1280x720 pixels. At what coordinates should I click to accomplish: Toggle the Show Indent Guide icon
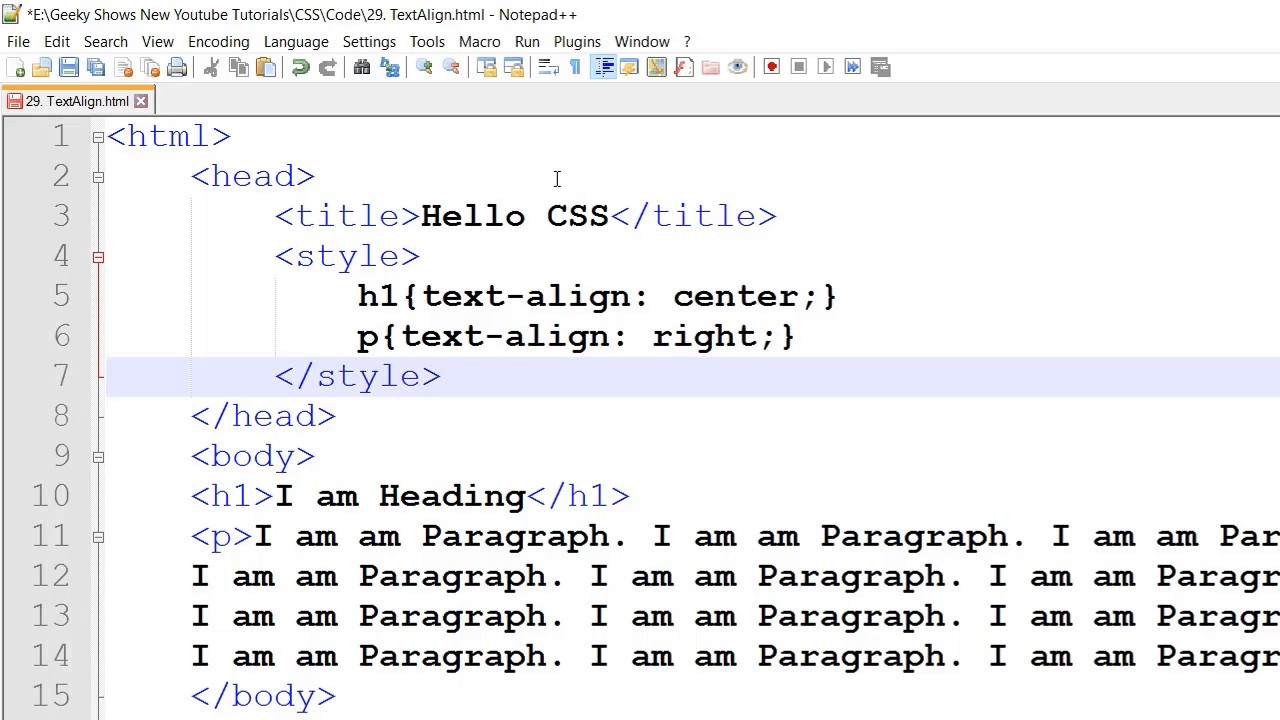pos(603,67)
